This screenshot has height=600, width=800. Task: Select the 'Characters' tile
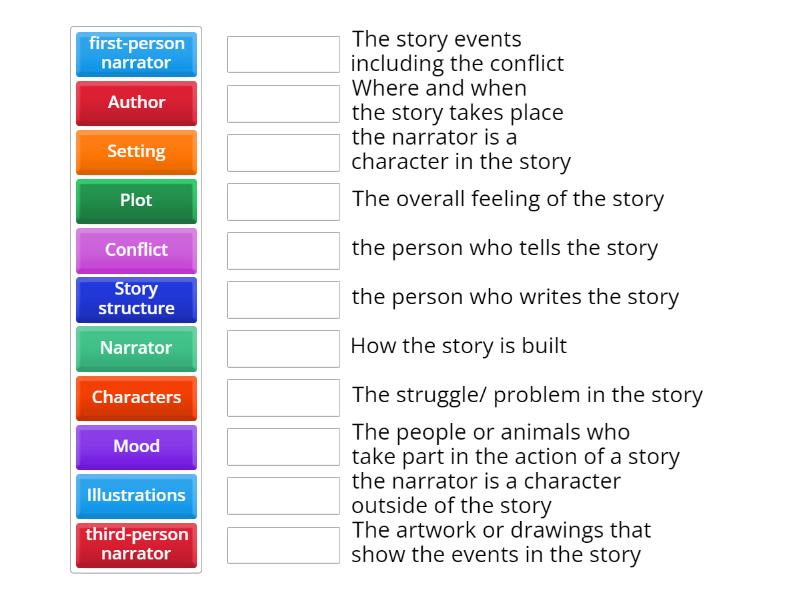coord(137,397)
